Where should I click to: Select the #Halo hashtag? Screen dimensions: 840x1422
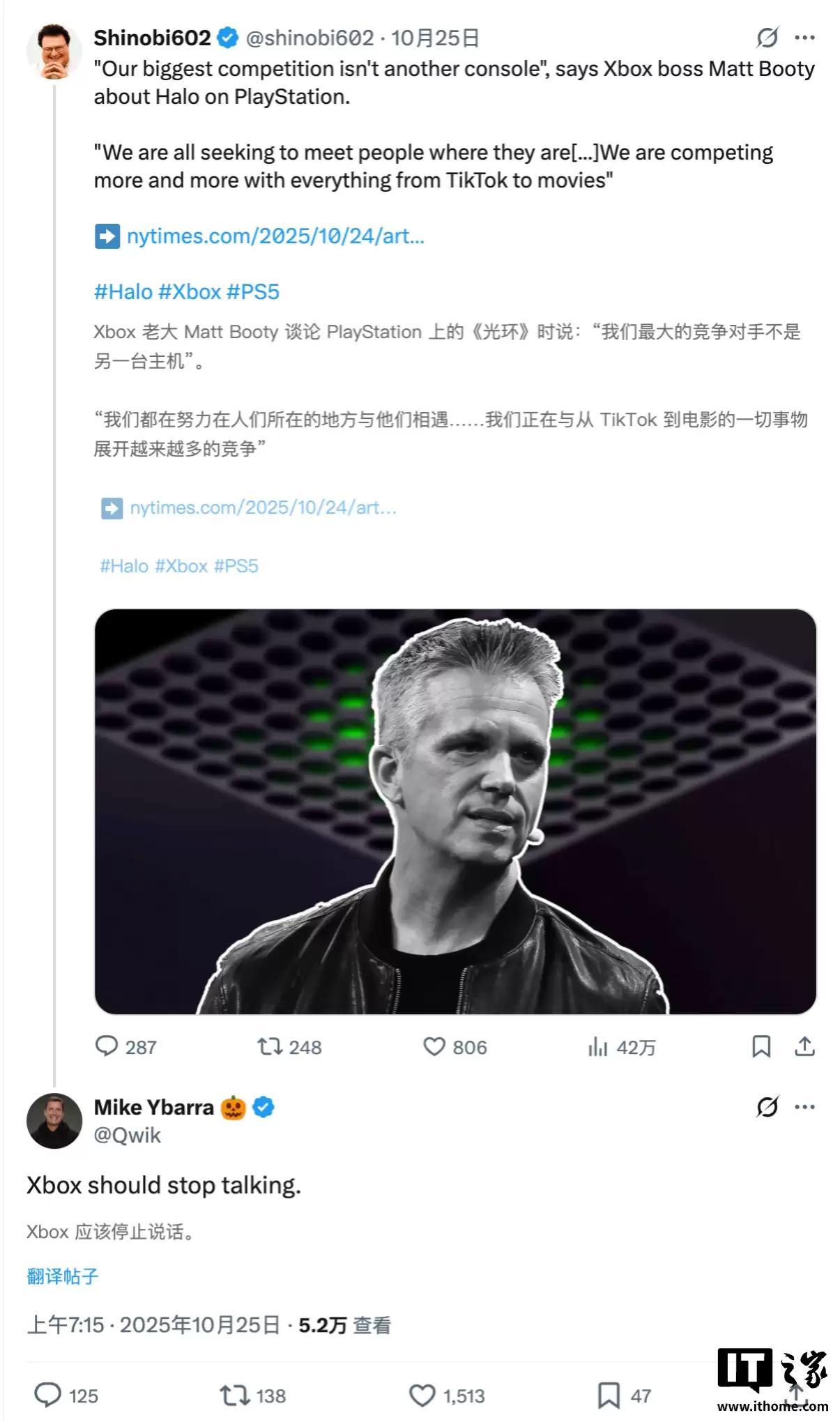124,291
